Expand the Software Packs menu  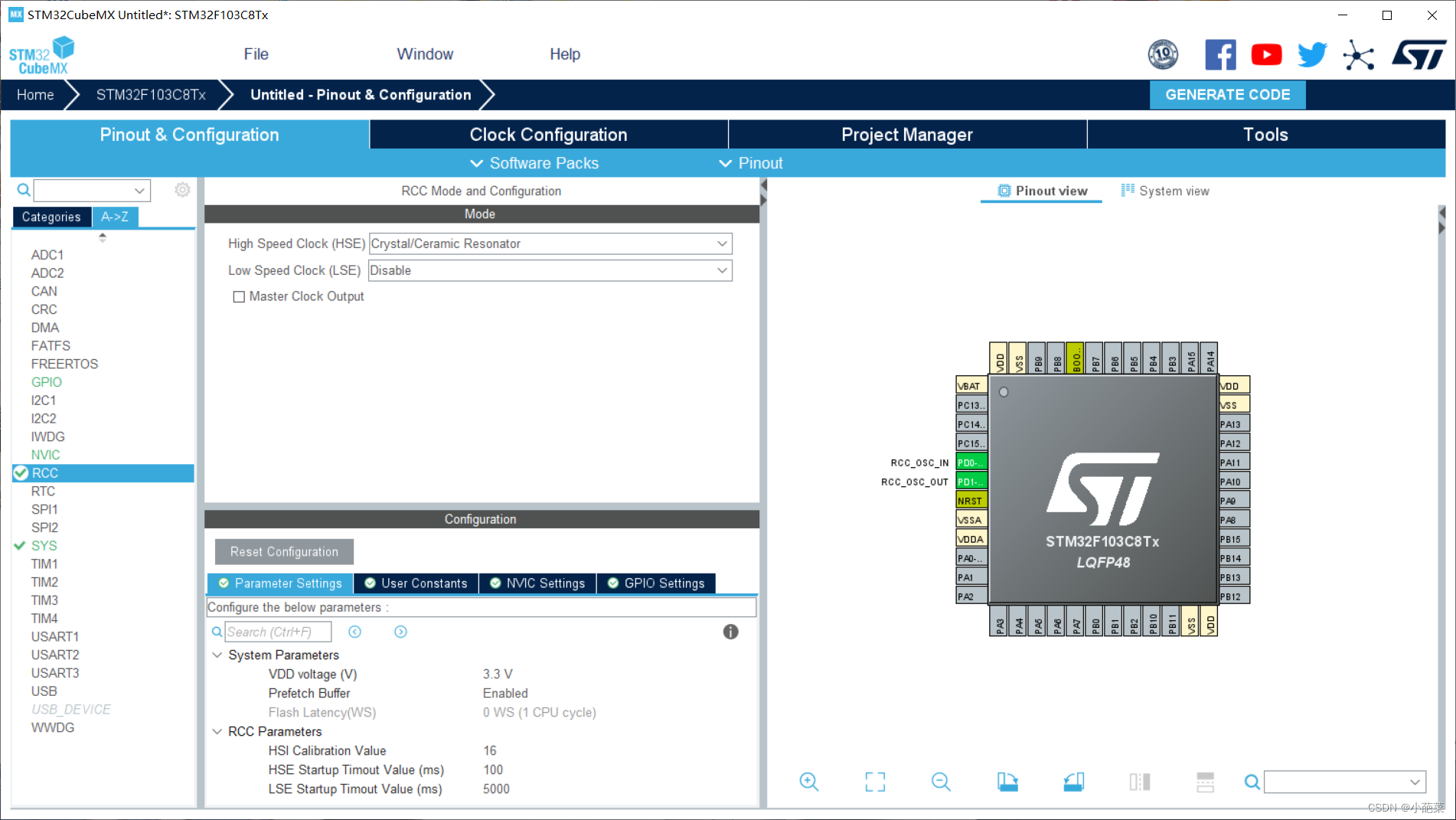coord(534,163)
